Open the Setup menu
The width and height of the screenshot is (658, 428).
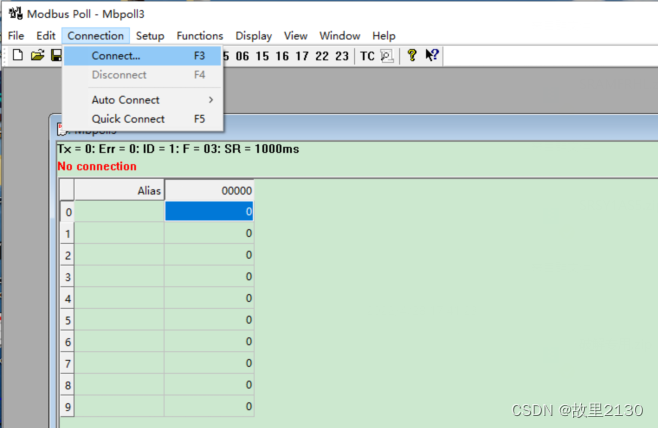point(150,36)
